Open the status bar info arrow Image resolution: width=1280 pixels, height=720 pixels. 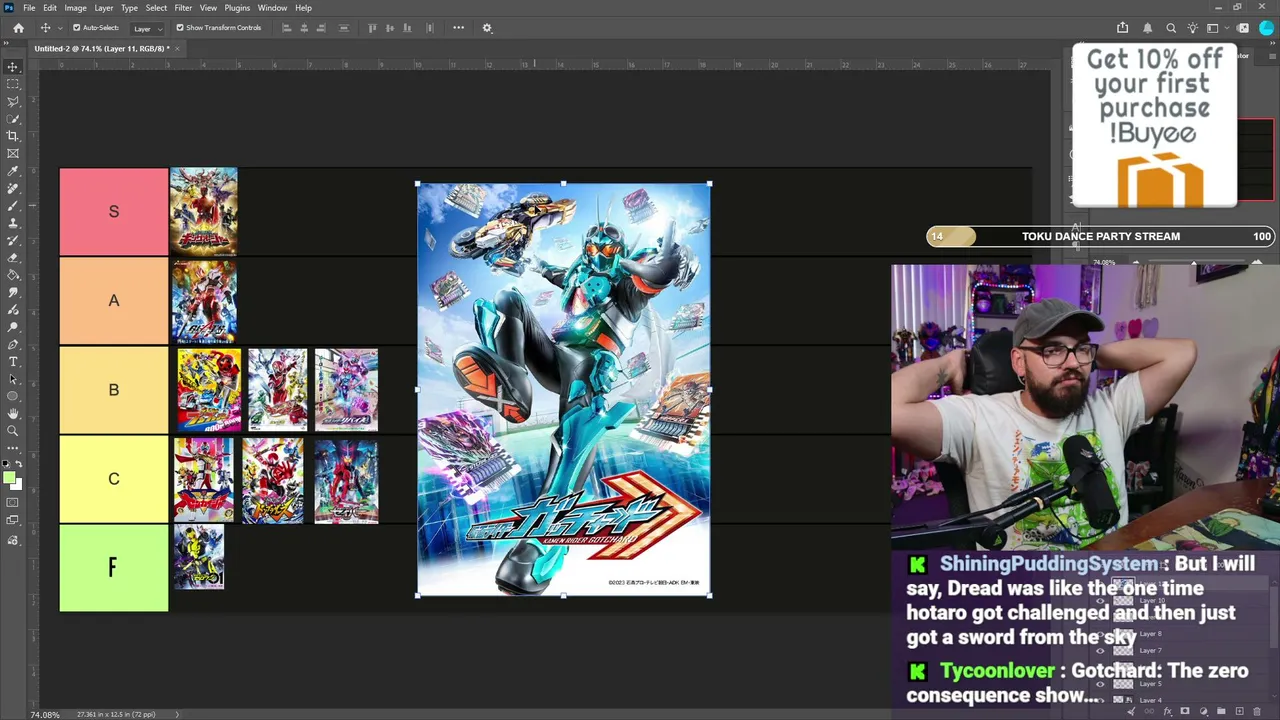178,714
